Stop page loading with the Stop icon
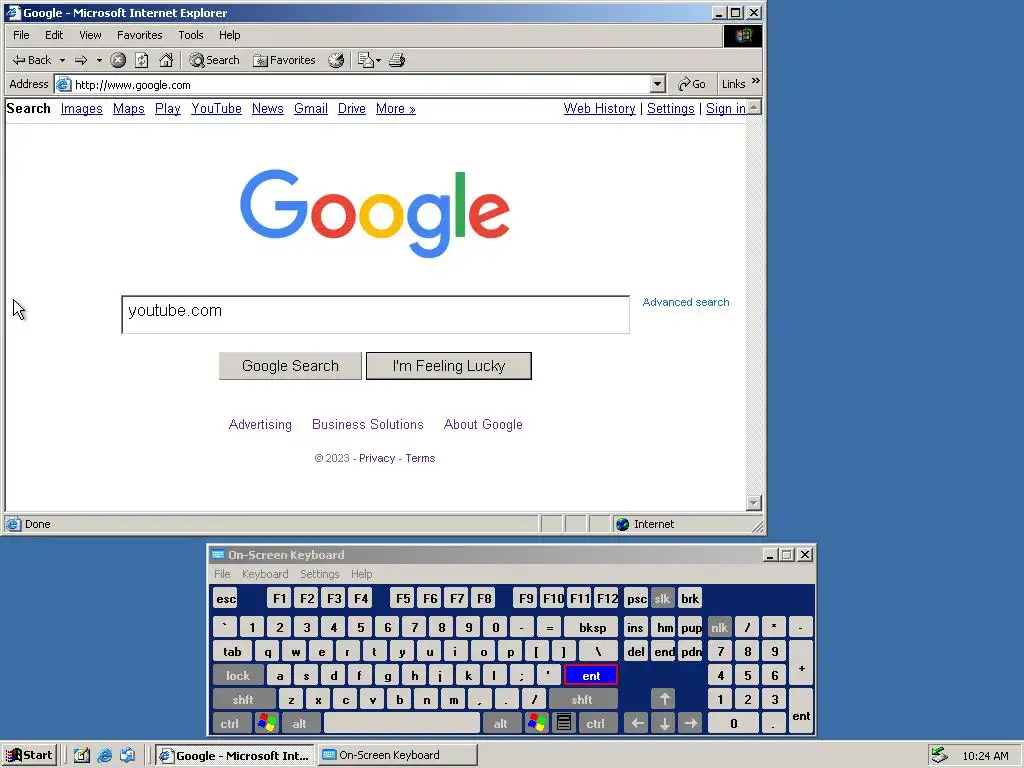The image size is (1024, 768). click(x=118, y=60)
